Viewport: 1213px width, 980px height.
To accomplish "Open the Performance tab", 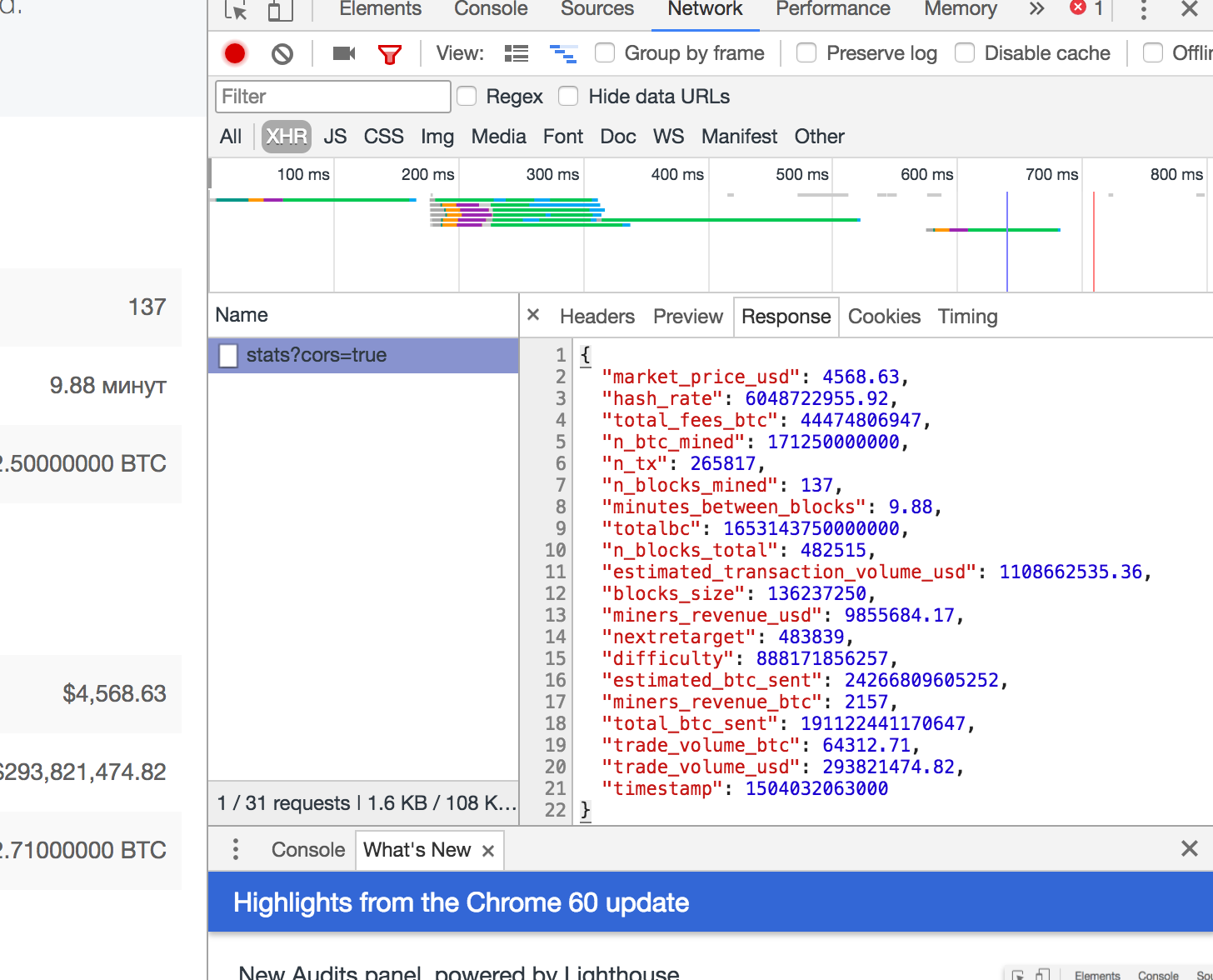I will [833, 9].
